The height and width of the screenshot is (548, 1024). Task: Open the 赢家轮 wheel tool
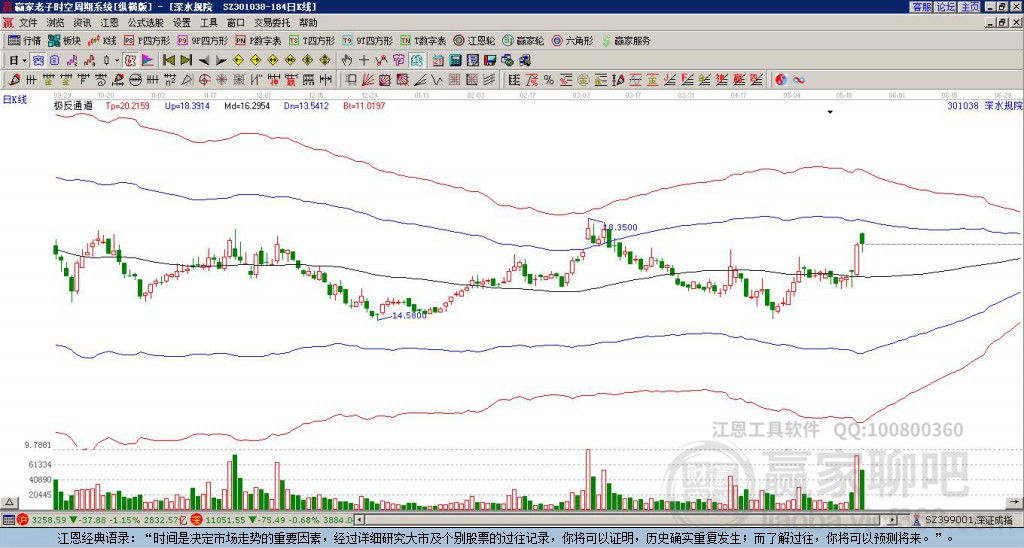point(523,40)
